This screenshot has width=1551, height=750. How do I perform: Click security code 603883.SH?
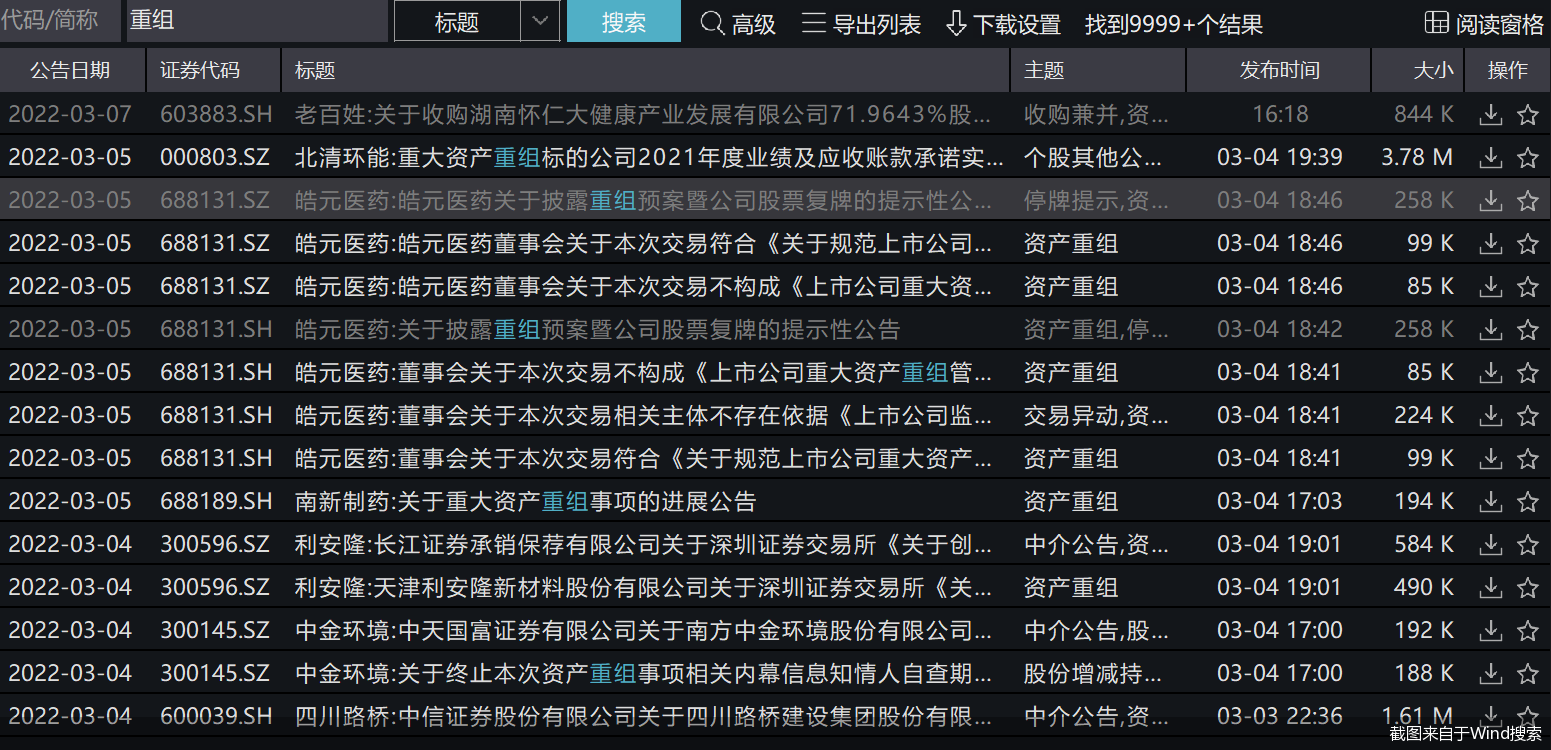click(216, 115)
